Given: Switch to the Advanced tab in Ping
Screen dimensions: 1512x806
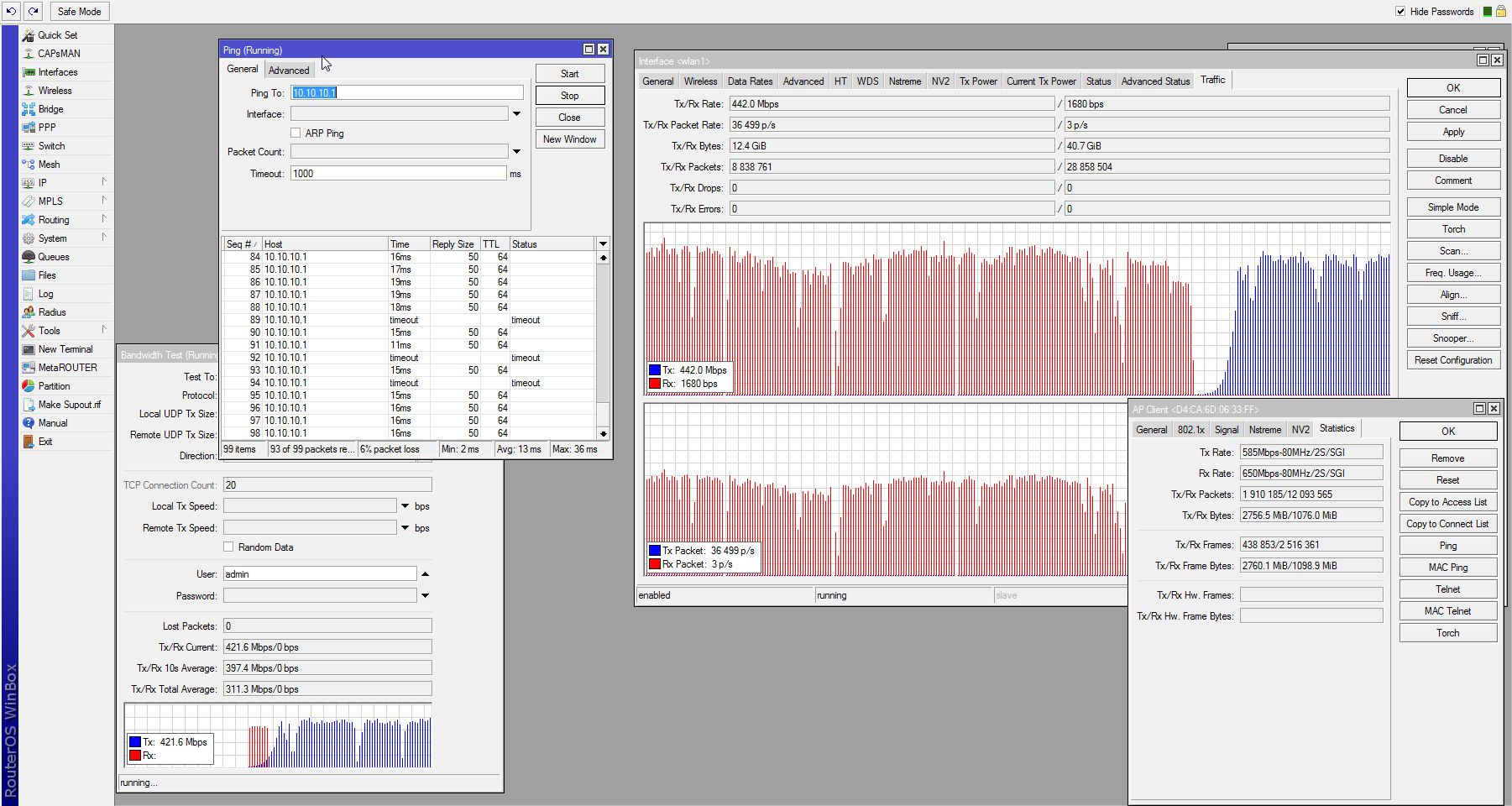Looking at the screenshot, I should pyautogui.click(x=289, y=71).
